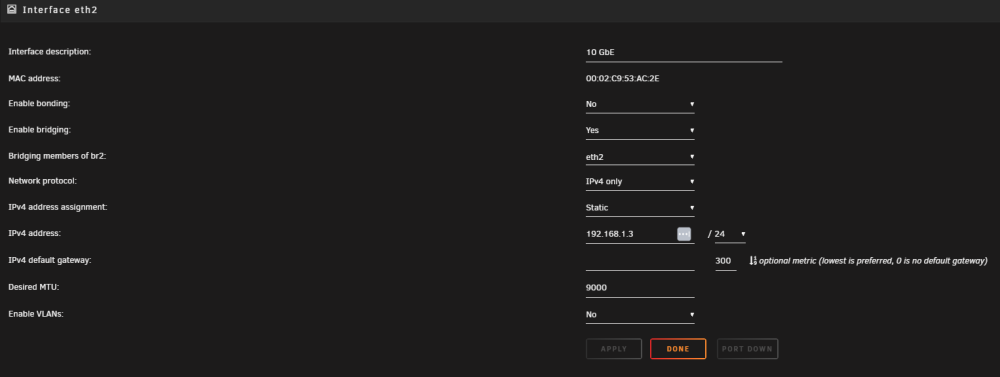Click the gateway metric field showing 300
1000x377 pixels.
726,262
